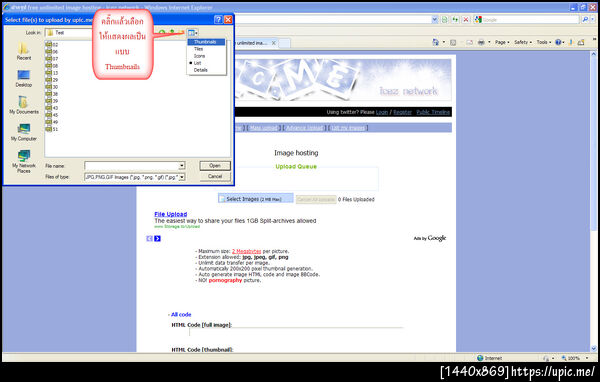
Task: Expand Home button dropdown arrow
Action: (444, 42)
